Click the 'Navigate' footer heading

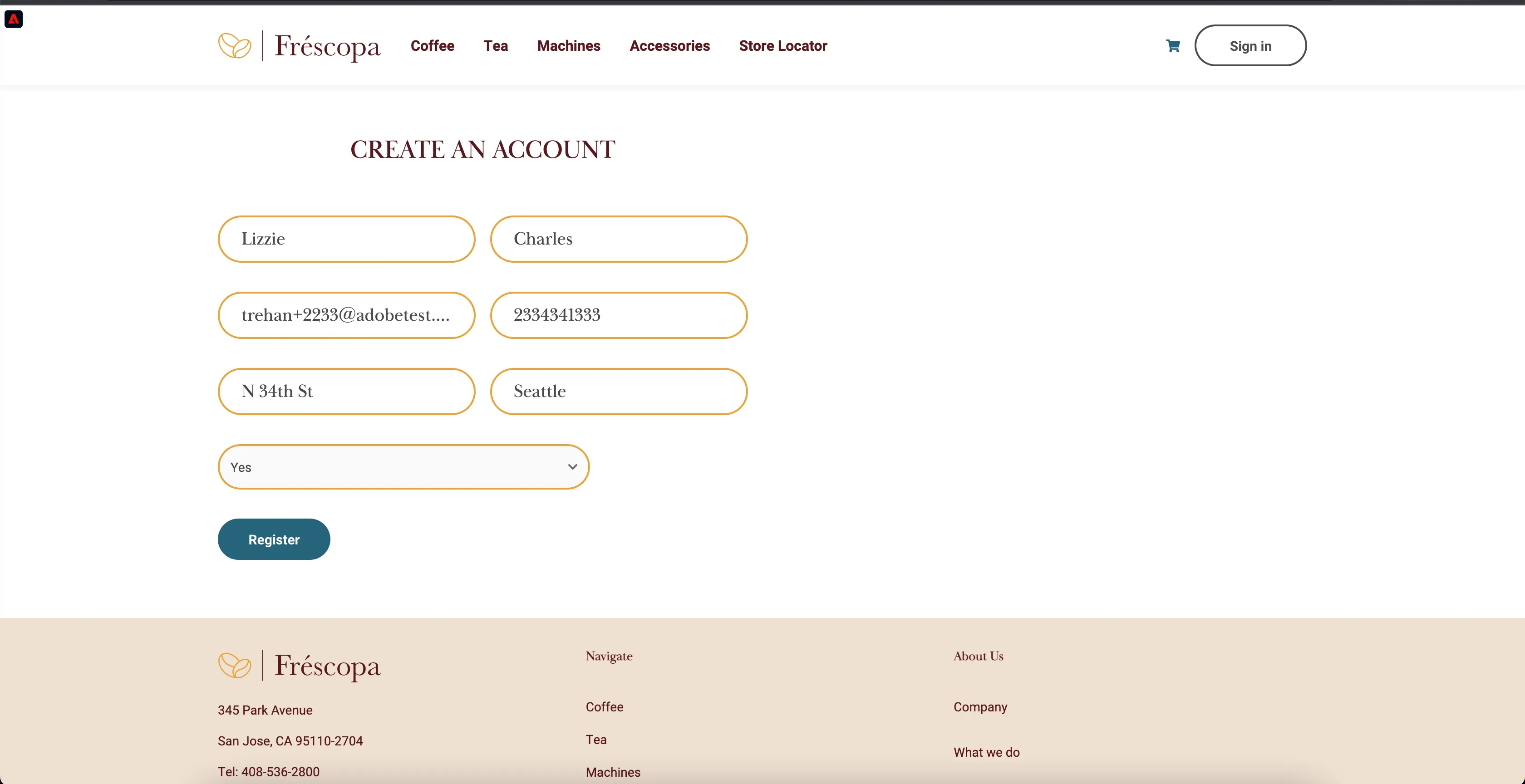click(609, 656)
